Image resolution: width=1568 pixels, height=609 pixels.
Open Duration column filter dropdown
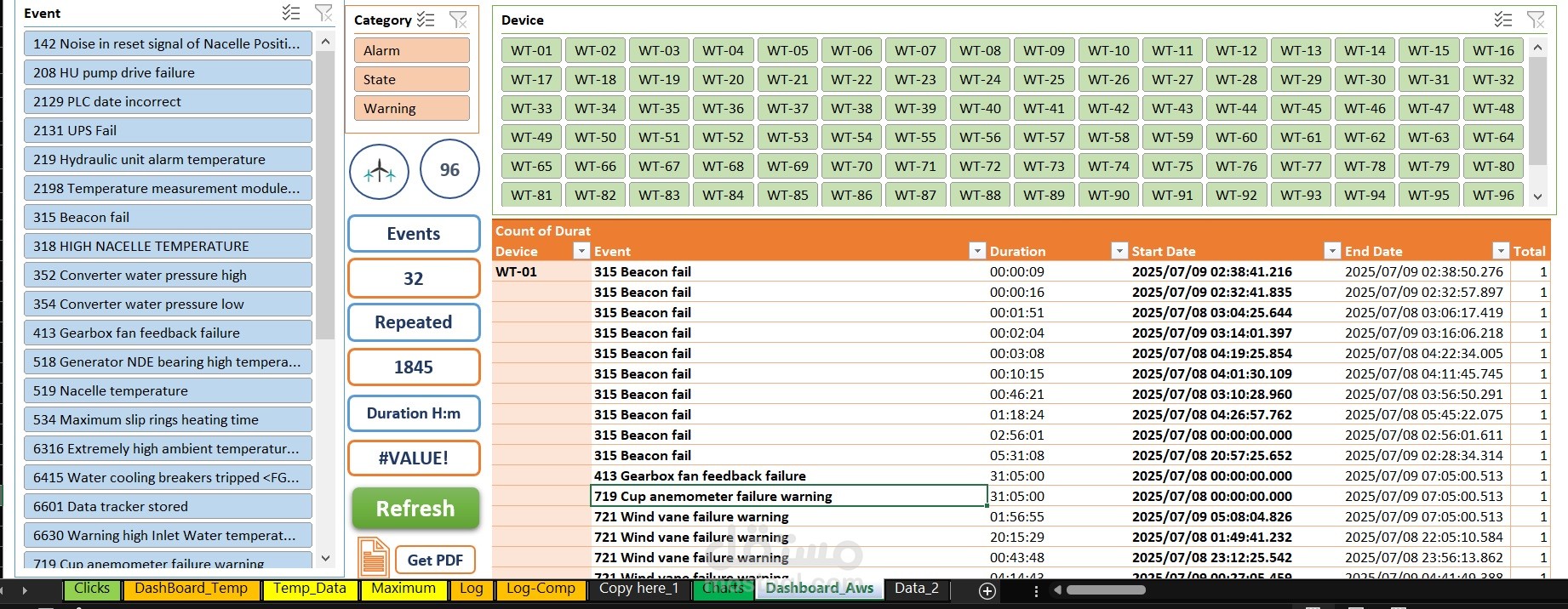coord(1119,251)
